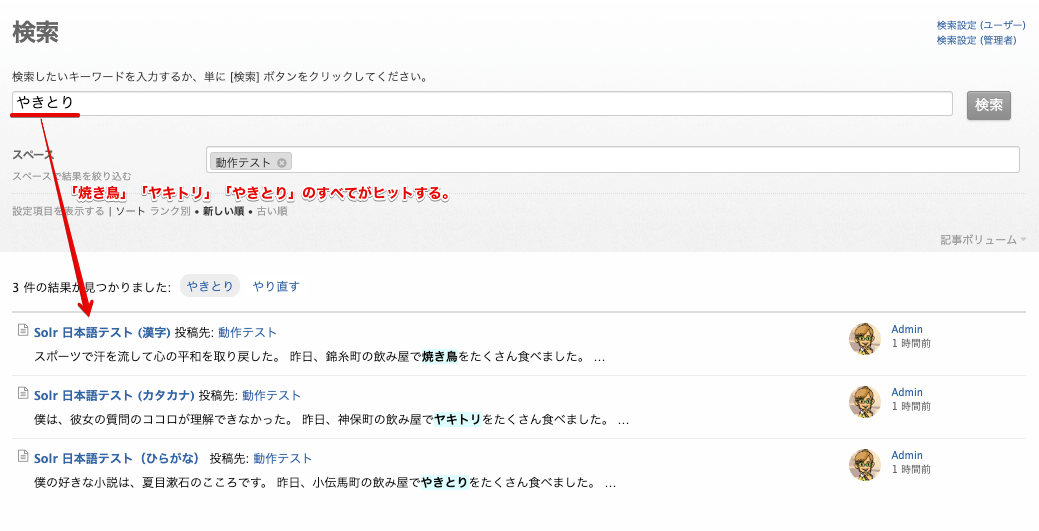Open 動作テスト space in カタカナ result

[x=271, y=396]
